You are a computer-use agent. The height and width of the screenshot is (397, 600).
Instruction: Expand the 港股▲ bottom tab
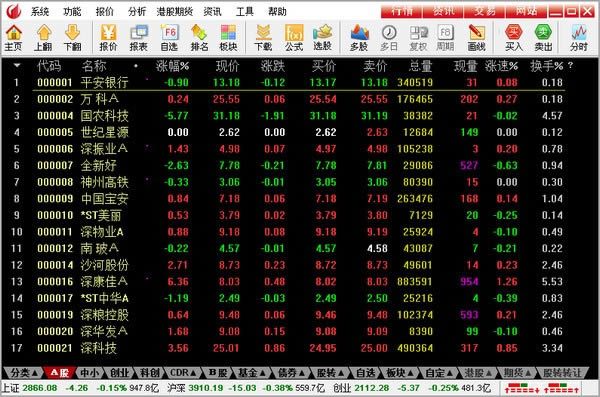coord(477,372)
